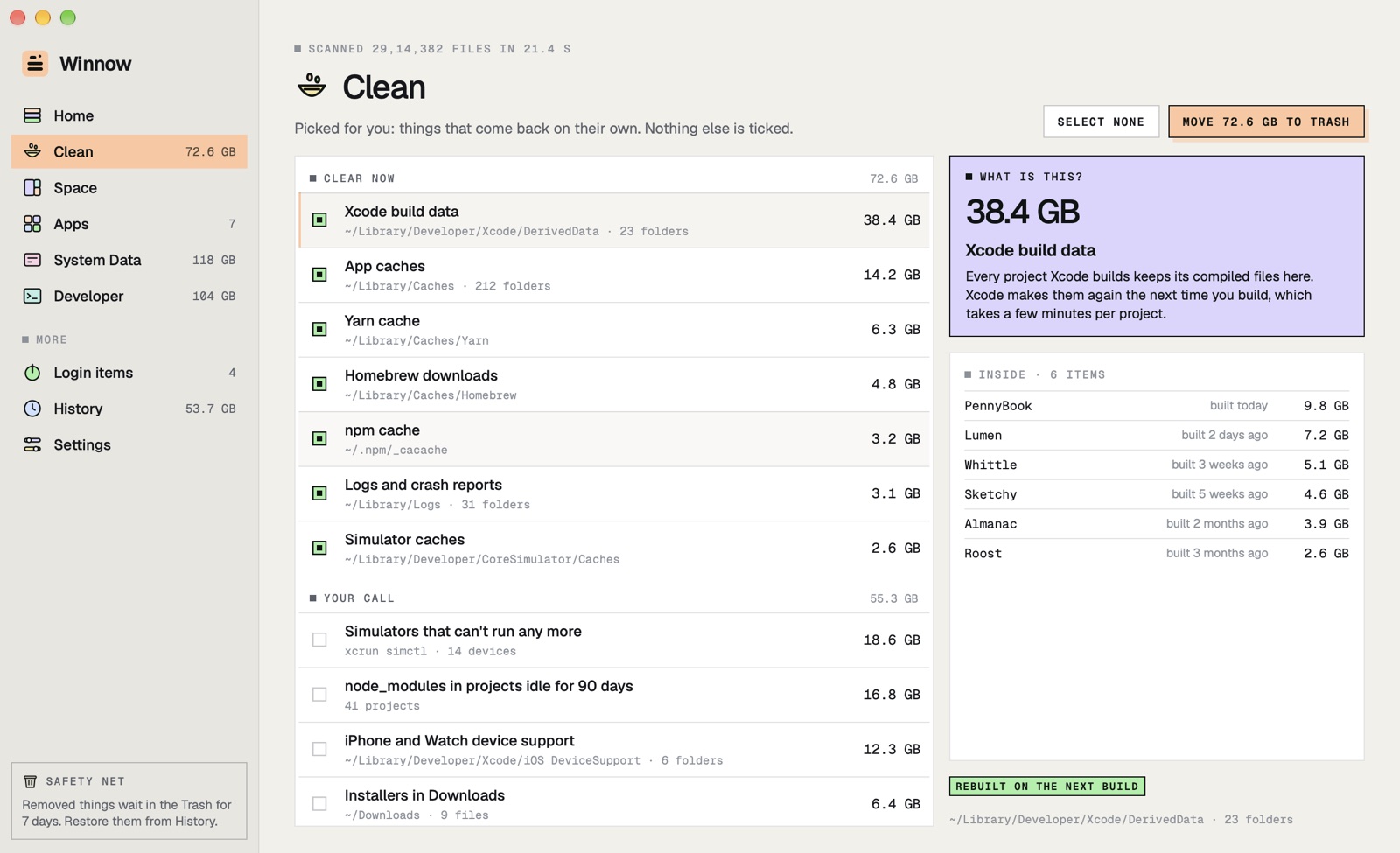Click the Clean bowl icon in sidebar
1400x853 pixels.
[x=32, y=151]
